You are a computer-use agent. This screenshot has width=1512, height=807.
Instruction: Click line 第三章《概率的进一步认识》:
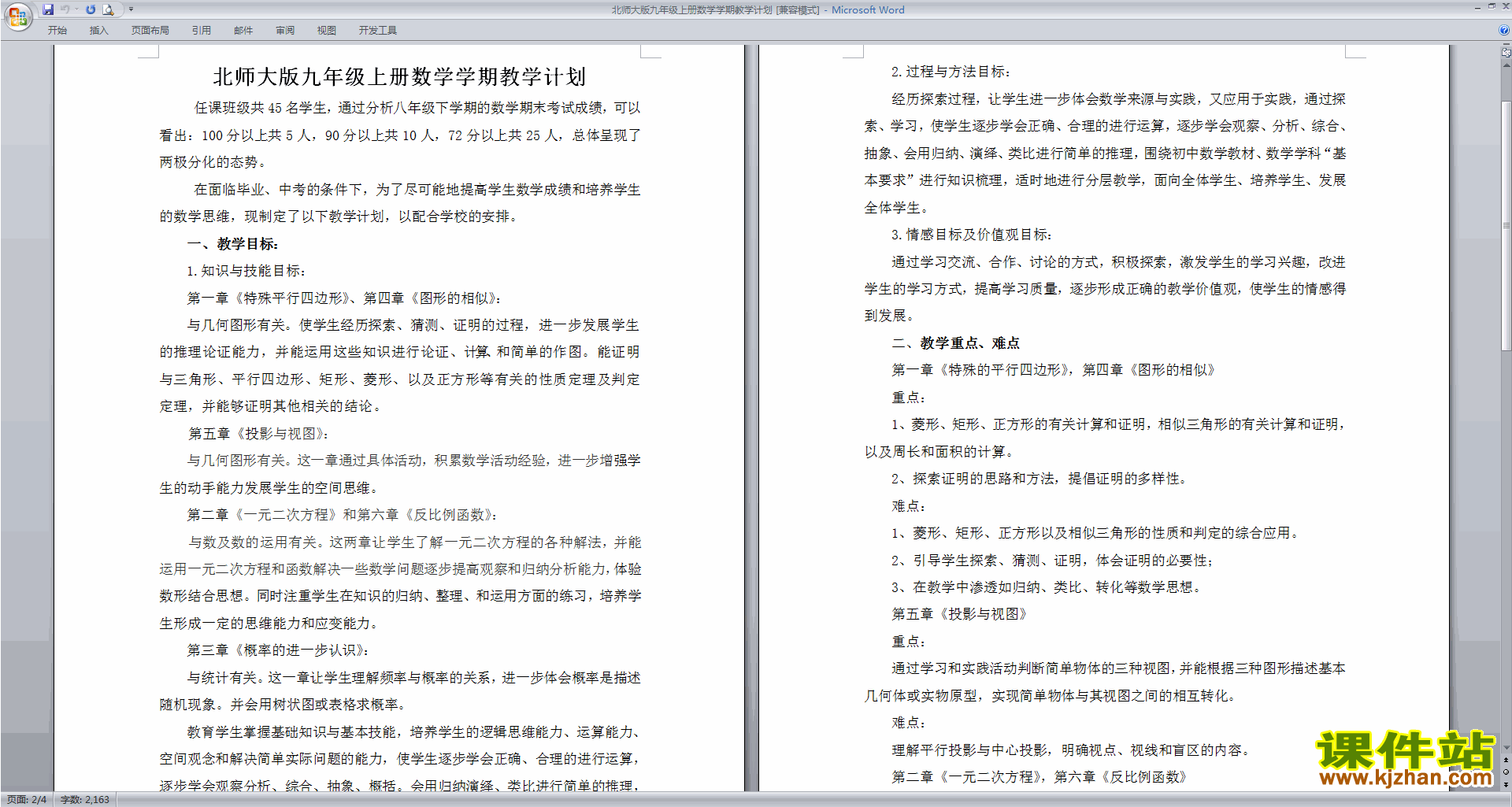[x=278, y=650]
